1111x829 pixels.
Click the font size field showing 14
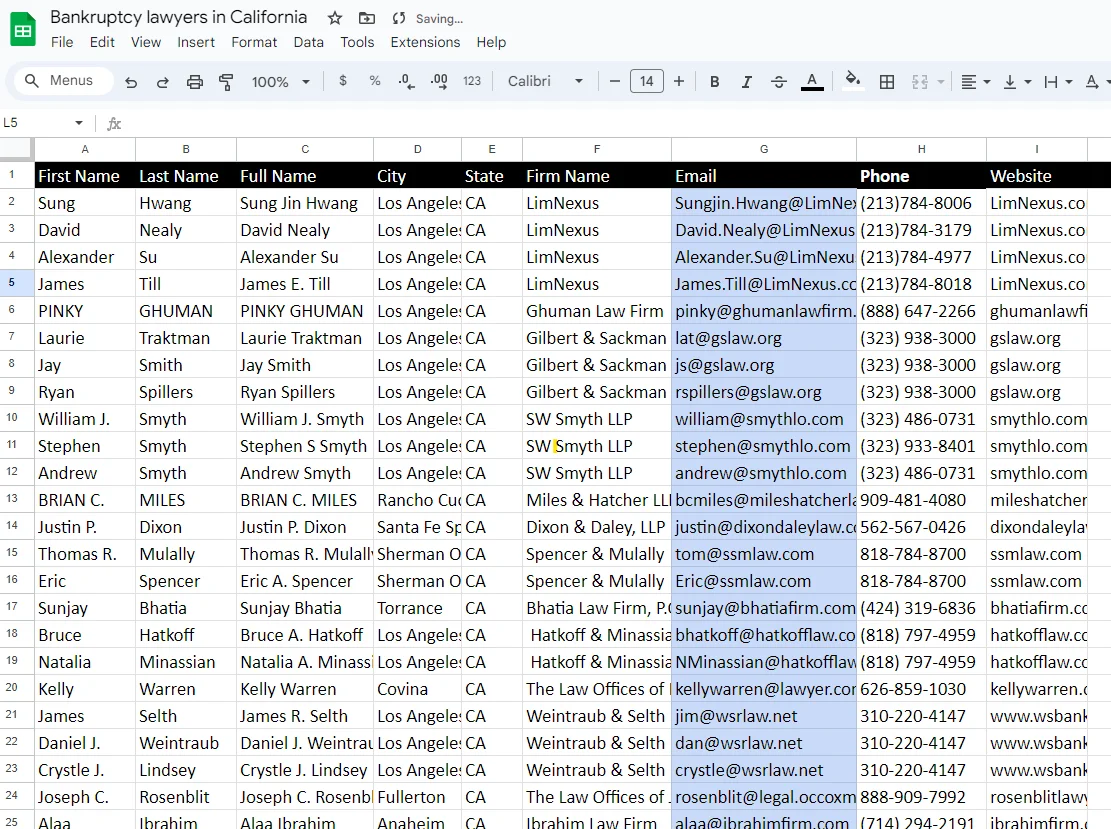pyautogui.click(x=646, y=81)
